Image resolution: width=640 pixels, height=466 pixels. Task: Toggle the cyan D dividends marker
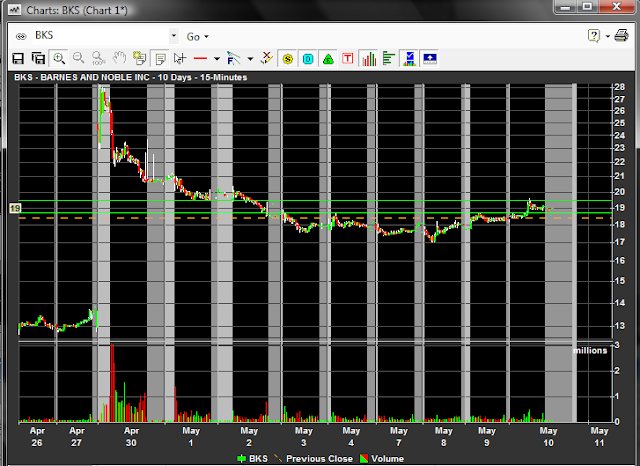click(308, 59)
